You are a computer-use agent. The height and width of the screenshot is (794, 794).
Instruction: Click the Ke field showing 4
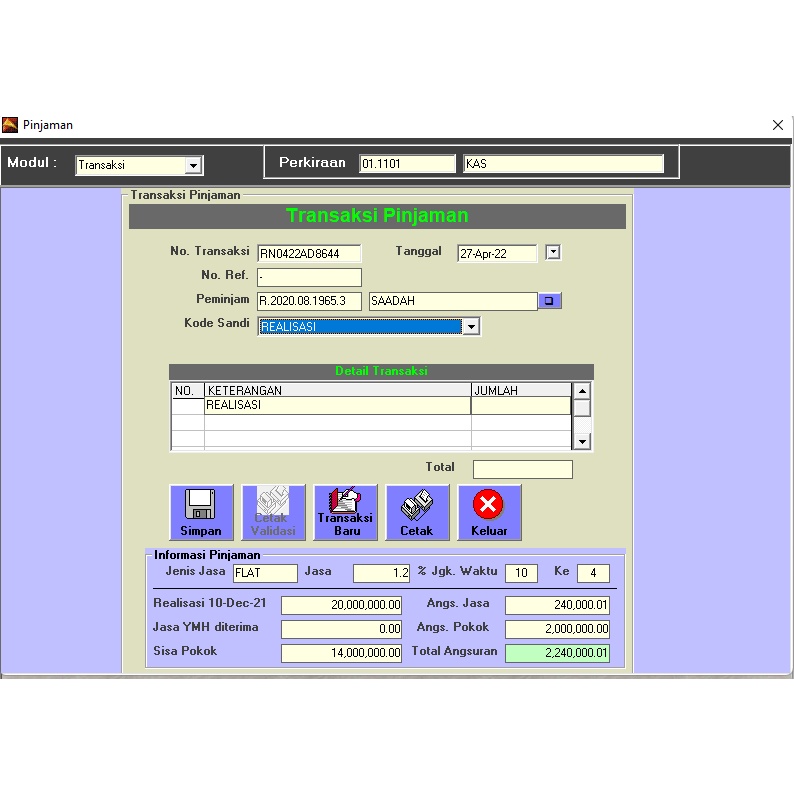pyautogui.click(x=593, y=573)
